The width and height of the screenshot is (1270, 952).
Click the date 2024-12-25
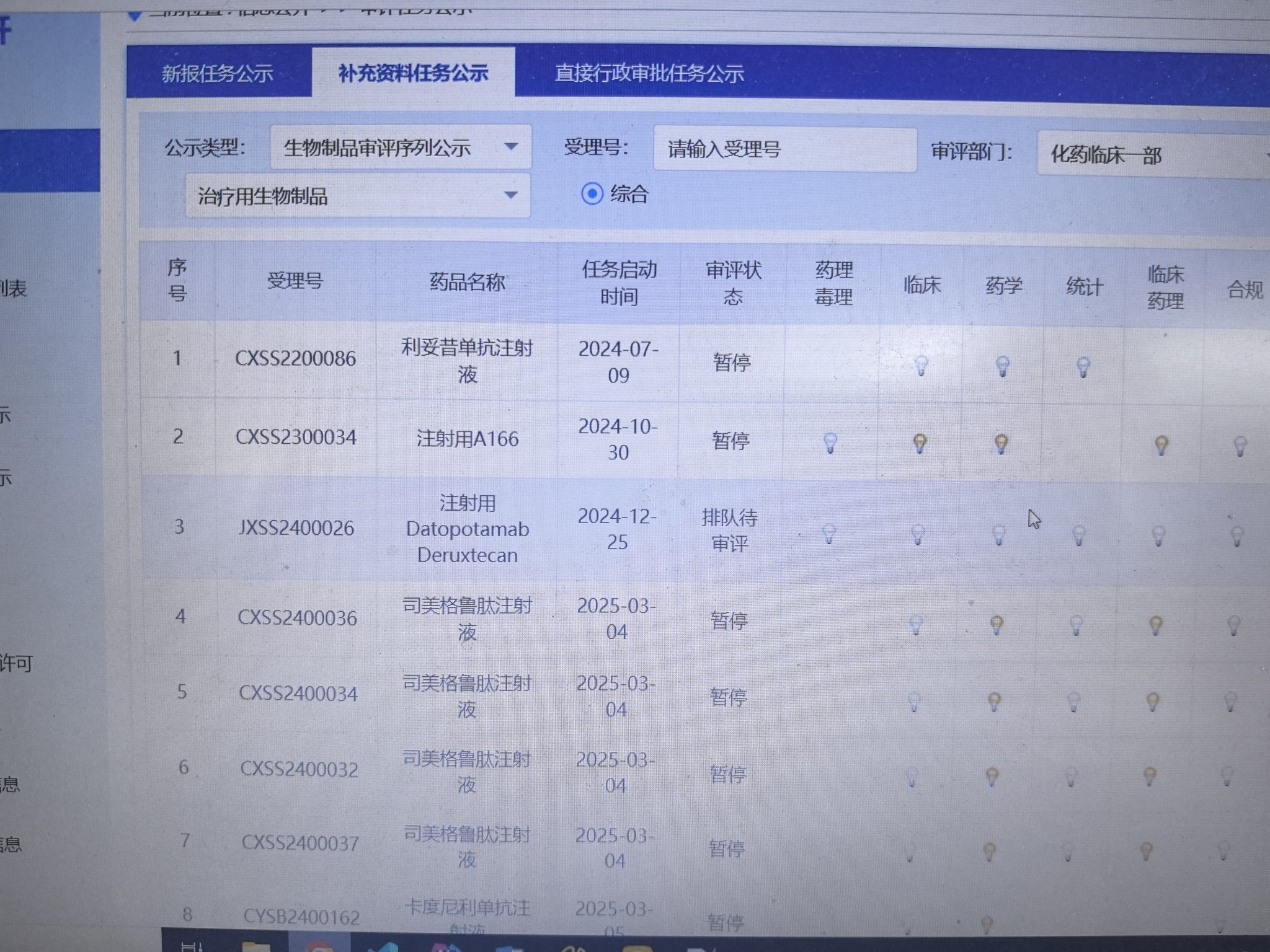point(617,529)
